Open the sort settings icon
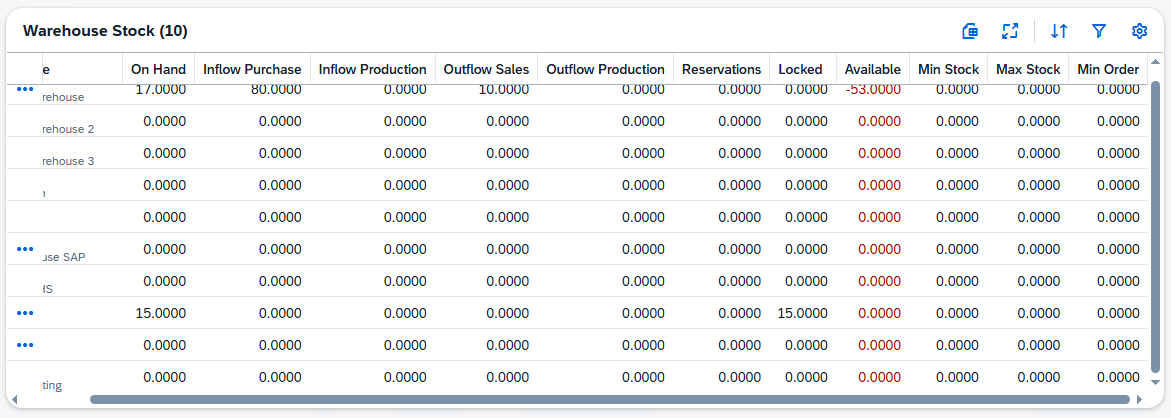 1059,31
